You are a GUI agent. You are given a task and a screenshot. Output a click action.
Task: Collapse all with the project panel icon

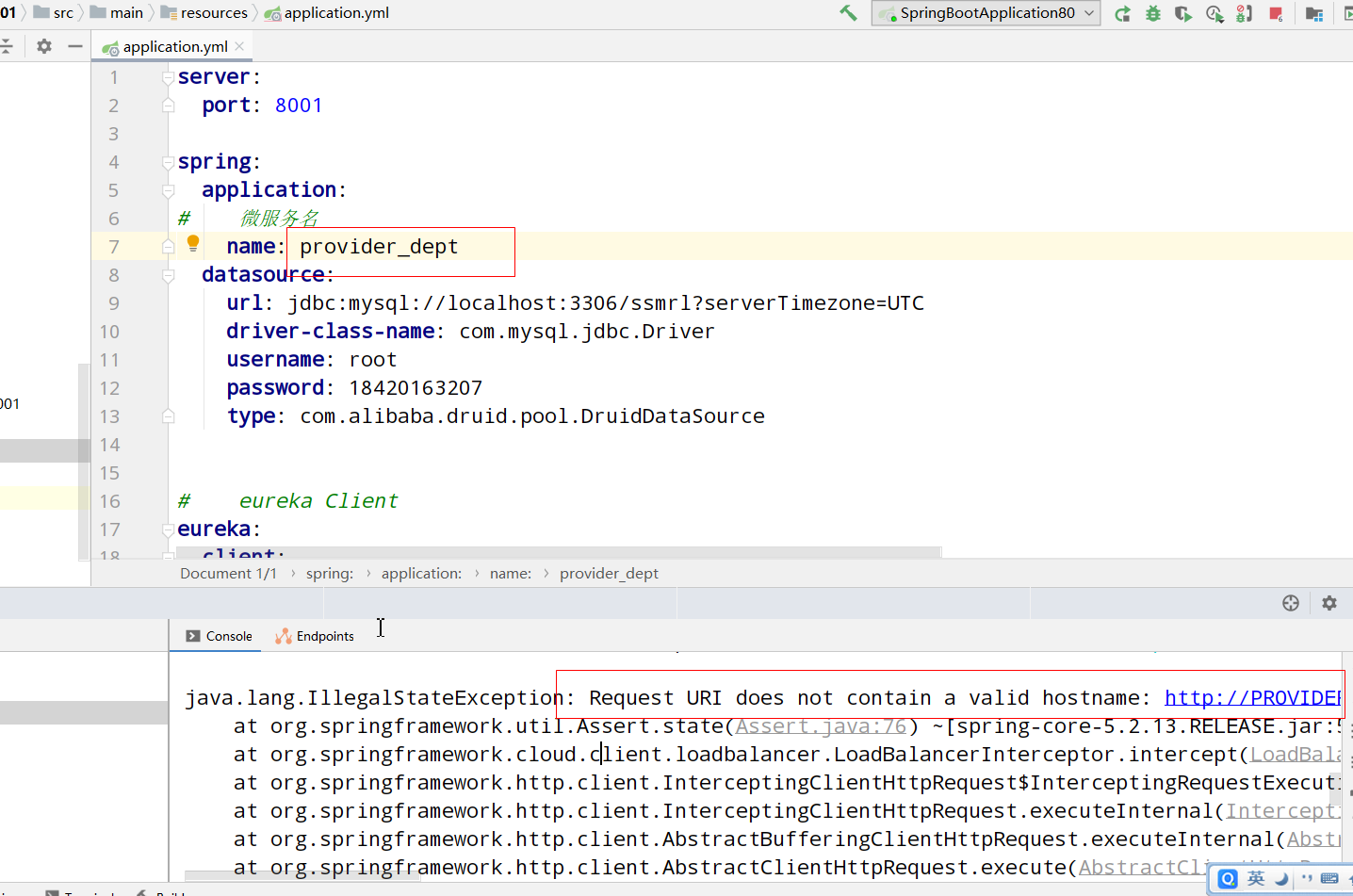(x=7, y=46)
